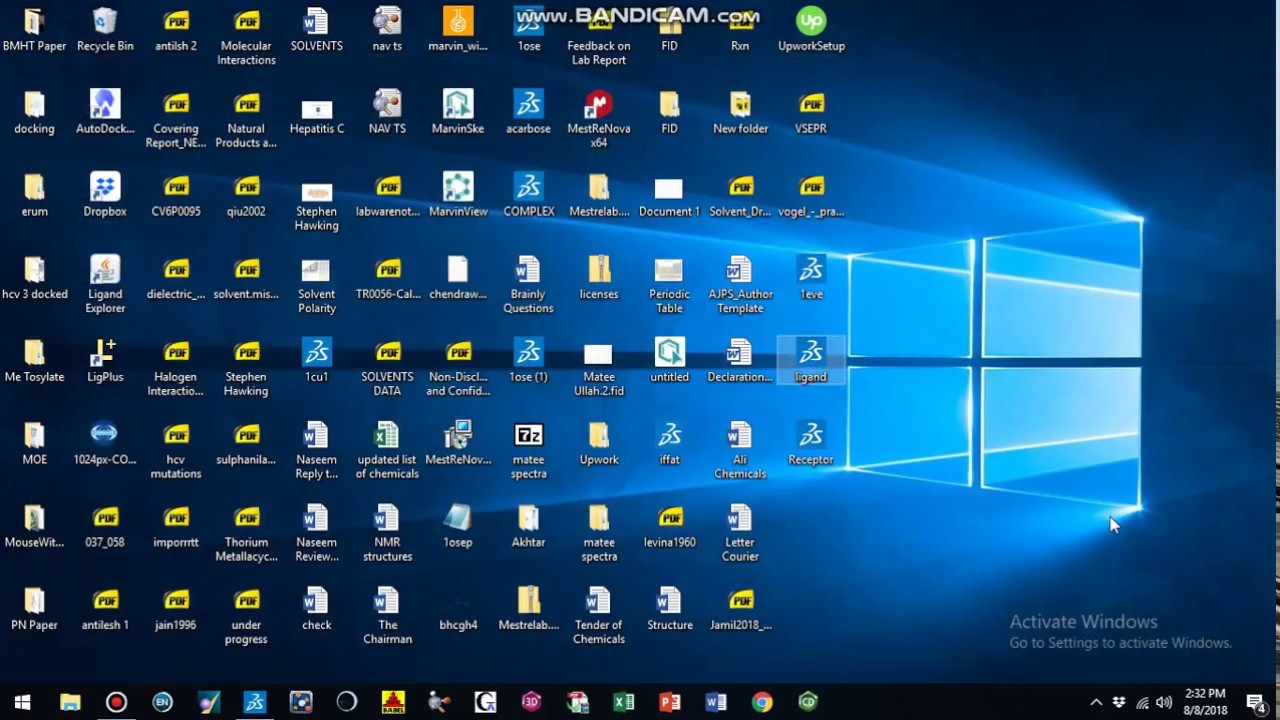This screenshot has width=1280, height=720.
Task: Open the 1eve Discovery Studio file
Action: [x=811, y=279]
